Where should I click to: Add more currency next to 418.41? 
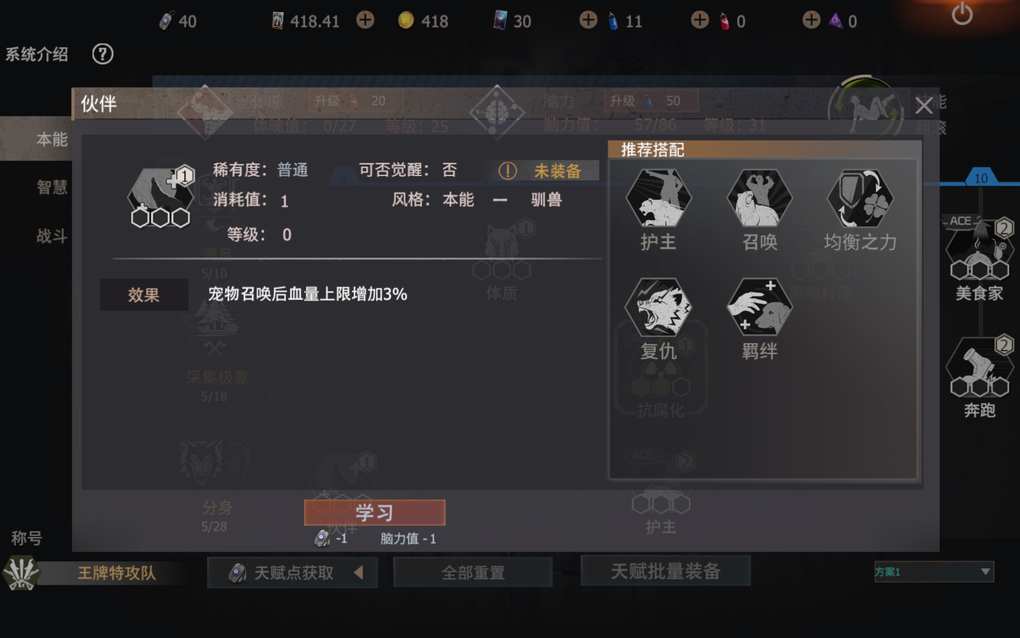(x=365, y=20)
